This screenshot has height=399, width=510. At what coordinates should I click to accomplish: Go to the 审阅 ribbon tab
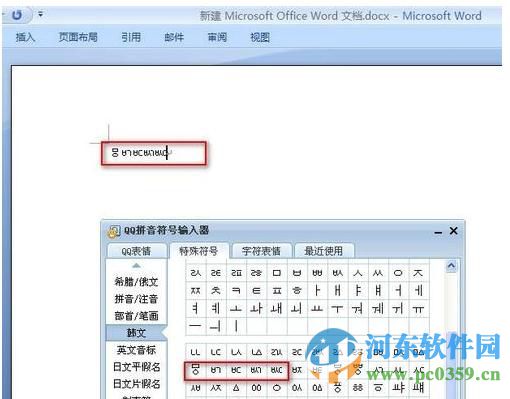tap(217, 37)
